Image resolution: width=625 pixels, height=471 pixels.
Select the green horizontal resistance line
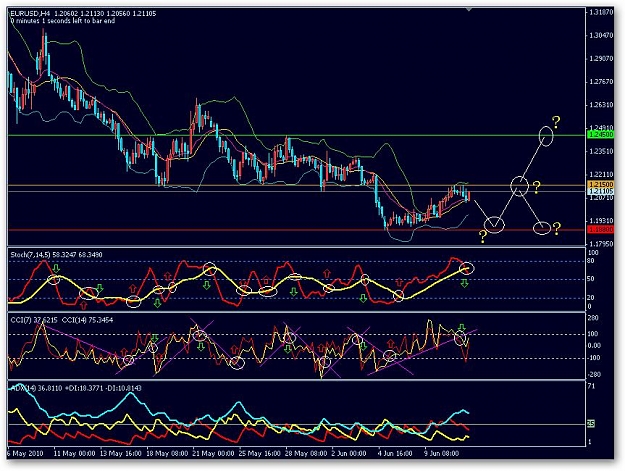click(x=297, y=135)
